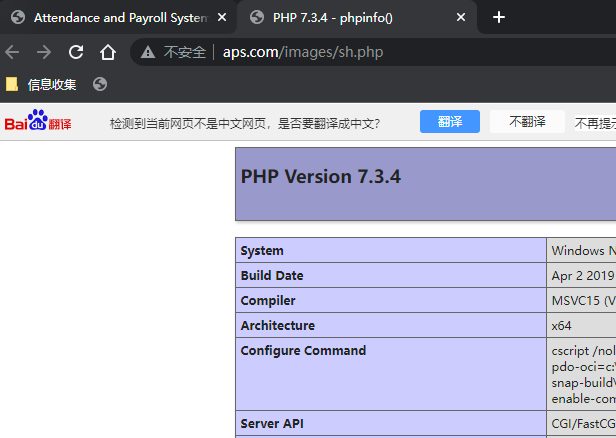The width and height of the screenshot is (616, 438).
Task: Click the 不再提示 button
Action: pos(595,123)
